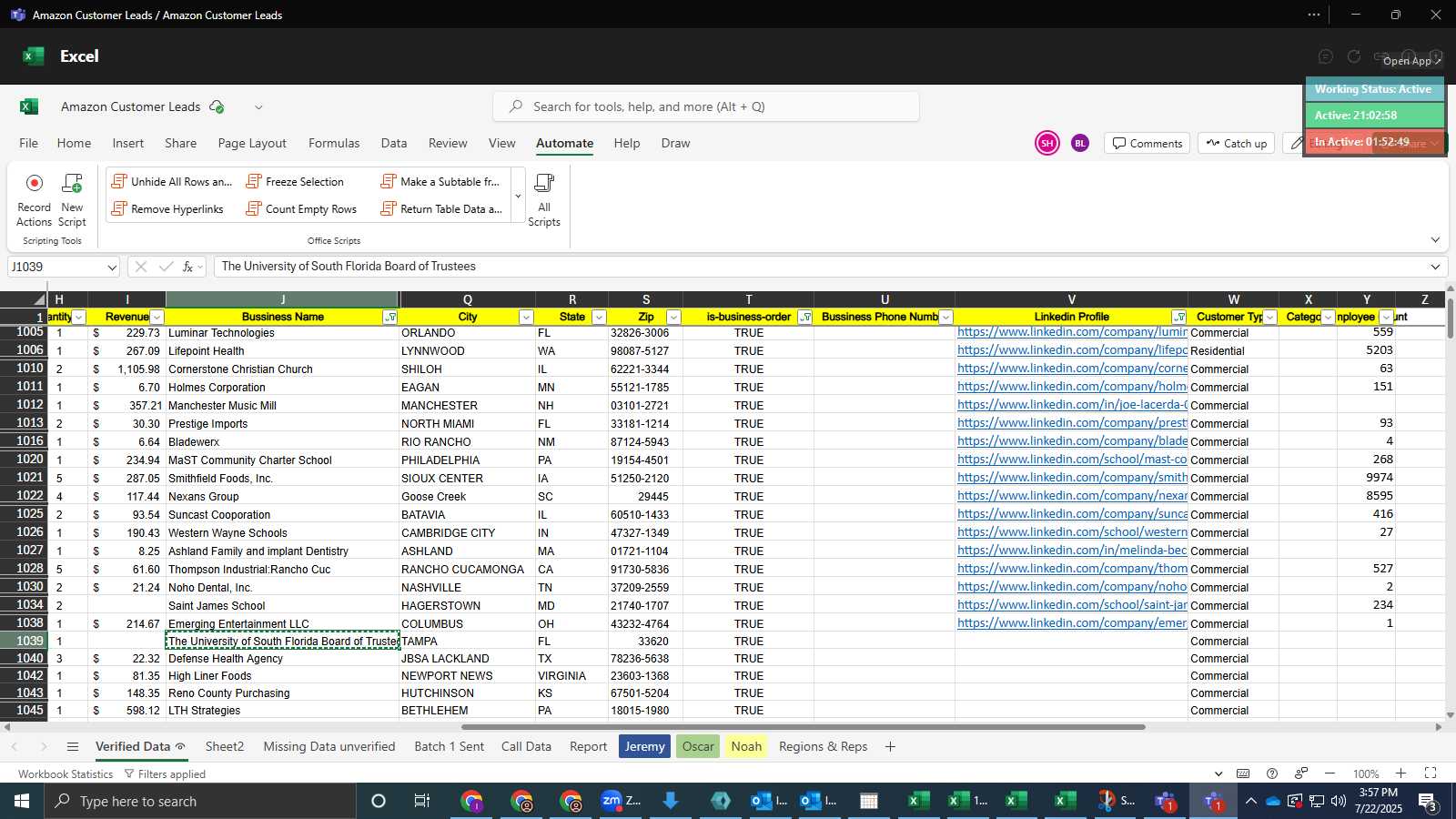Open Bussiness Name filter dropdown
Viewport: 1456px width, 819px height.
390,318
